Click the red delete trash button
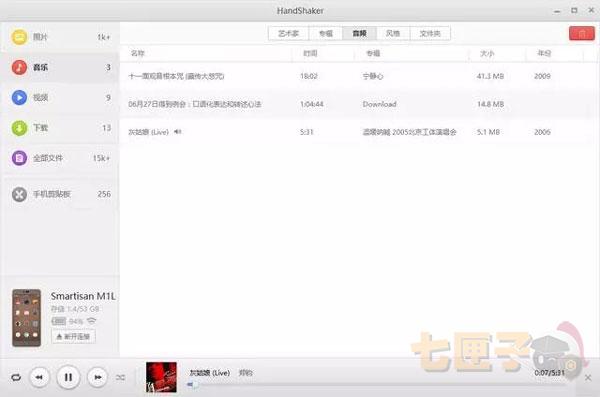The image size is (600, 397). (x=582, y=34)
